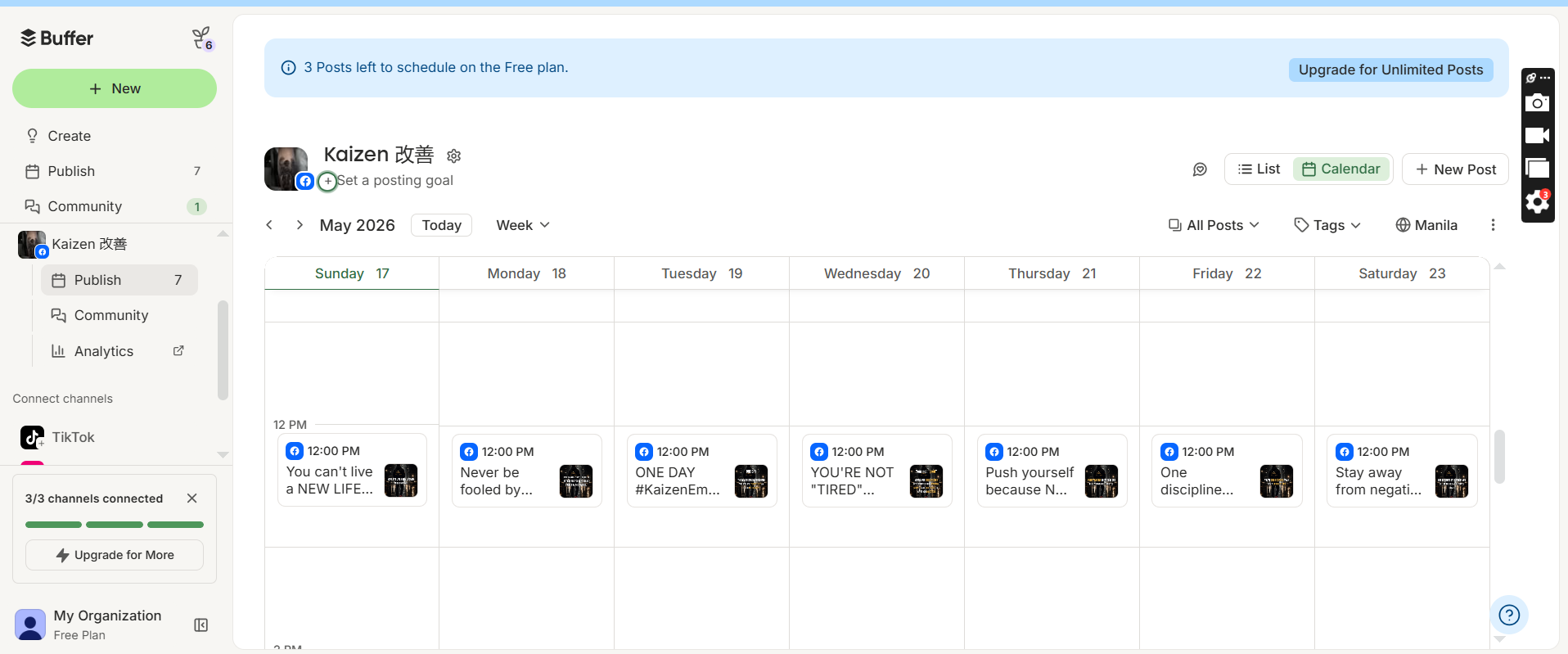1568x654 pixels.
Task: Open top-level Community with badge 1
Action: pyautogui.click(x=115, y=206)
